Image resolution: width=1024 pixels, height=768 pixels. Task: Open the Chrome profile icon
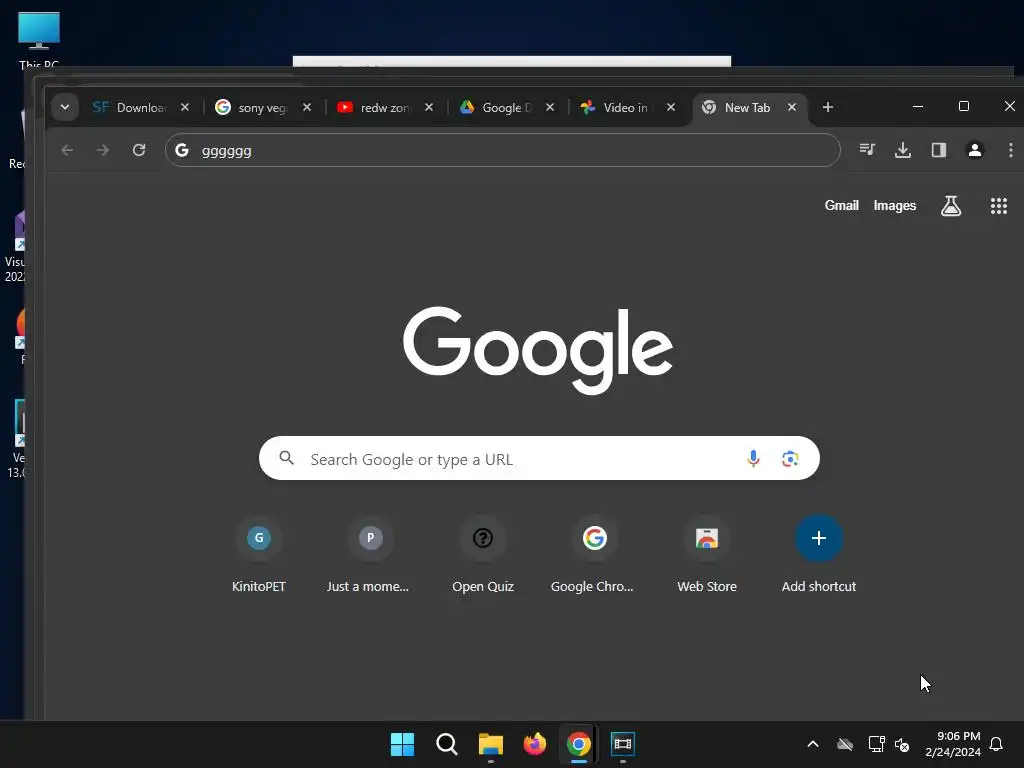[x=974, y=150]
